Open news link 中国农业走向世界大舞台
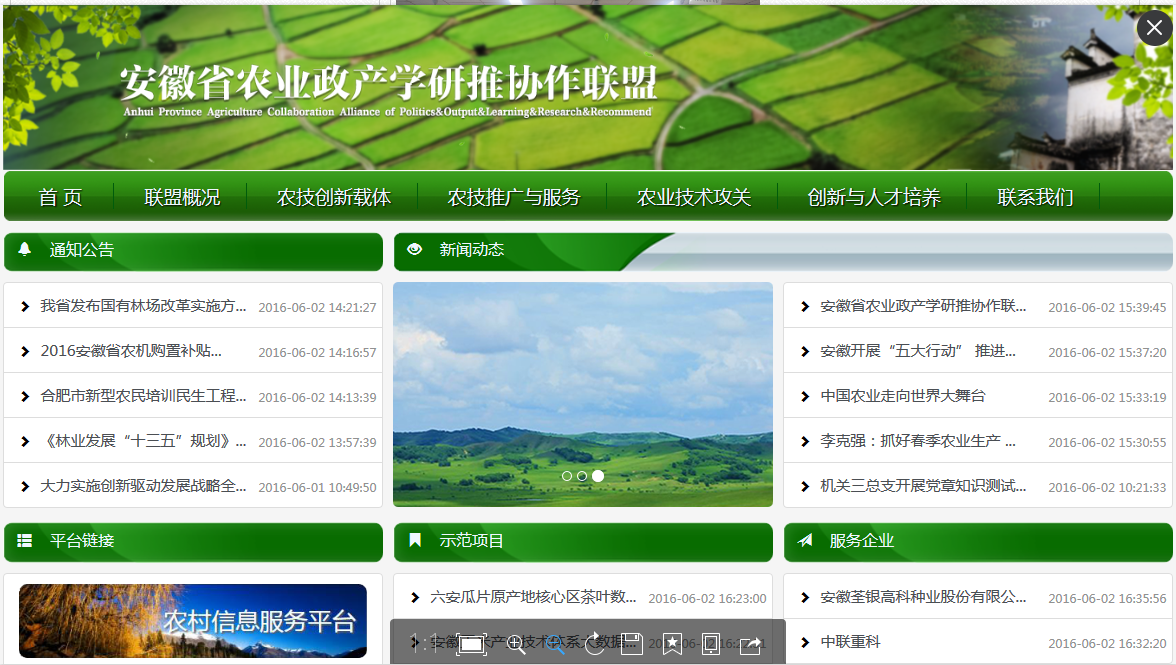Viewport: 1176px width, 665px height. pos(902,396)
